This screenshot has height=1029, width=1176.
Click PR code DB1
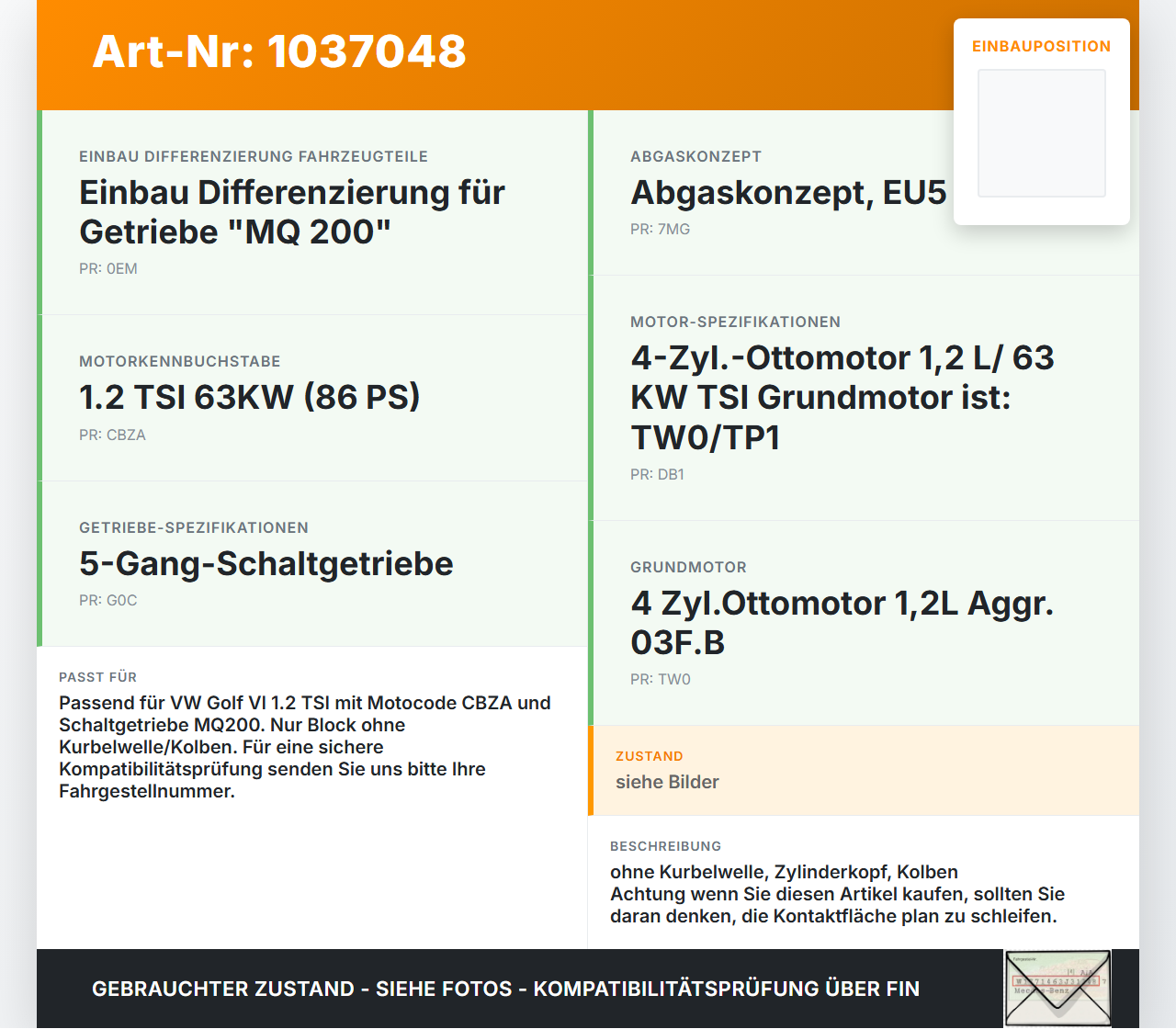pyautogui.click(x=657, y=475)
